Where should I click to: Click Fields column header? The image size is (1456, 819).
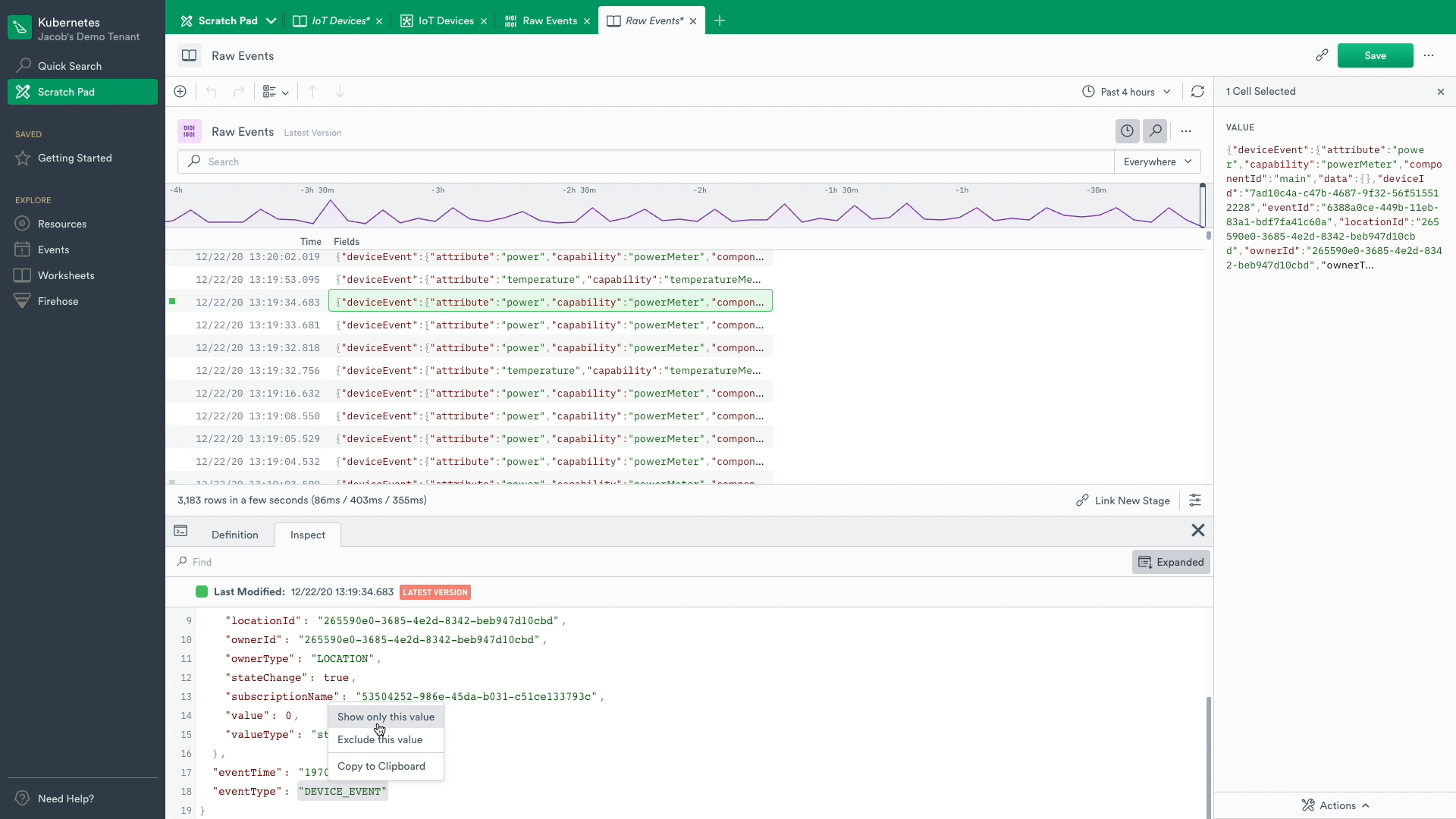click(347, 241)
